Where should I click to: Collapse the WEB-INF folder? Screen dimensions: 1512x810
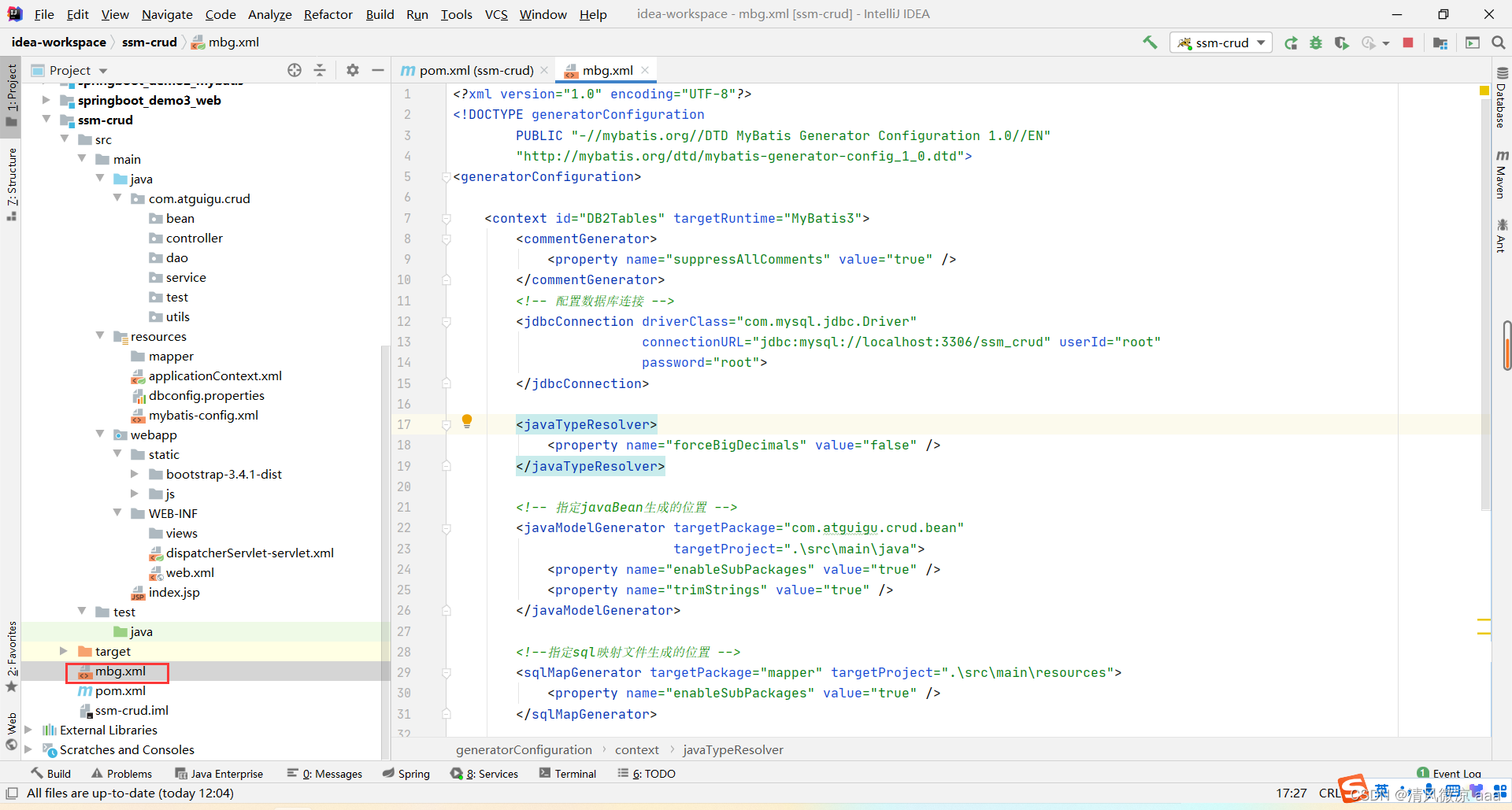[x=117, y=513]
